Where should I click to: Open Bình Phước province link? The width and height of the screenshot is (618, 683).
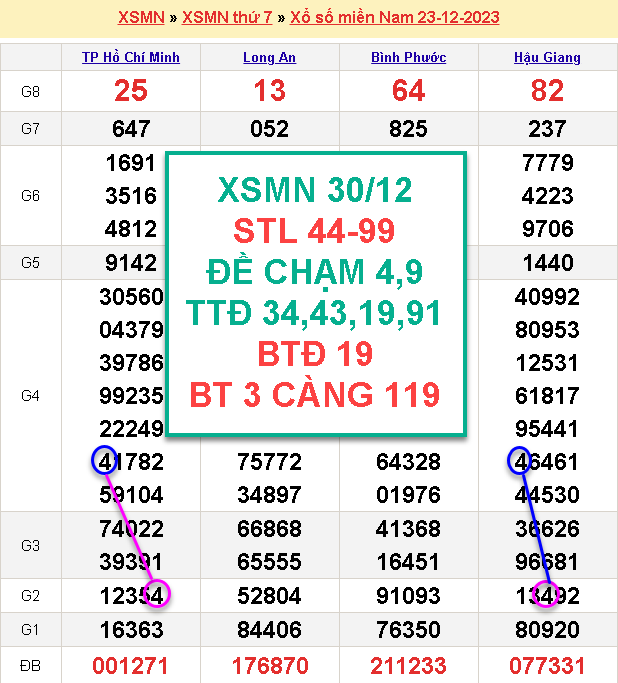(x=409, y=57)
